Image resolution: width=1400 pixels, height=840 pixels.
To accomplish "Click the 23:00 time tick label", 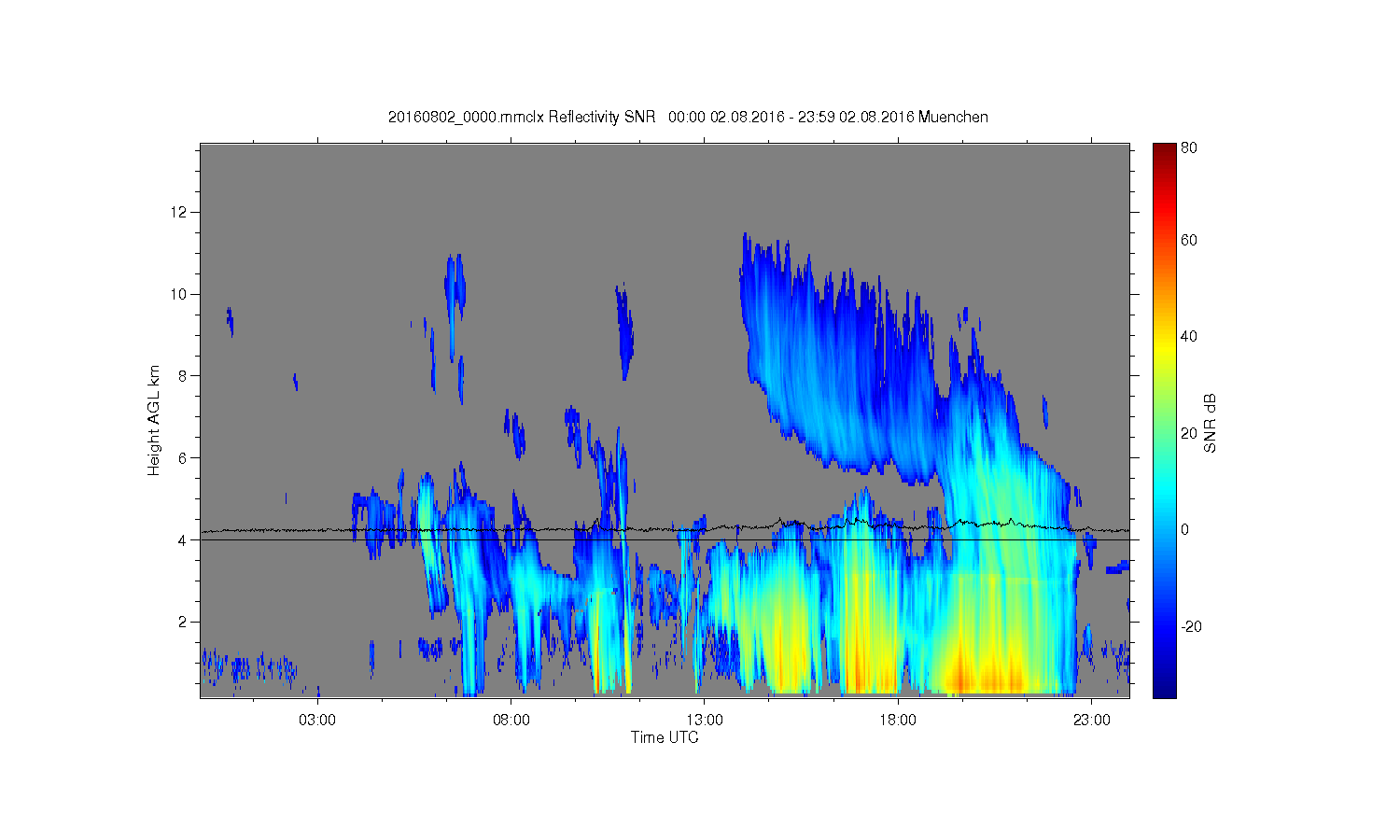I will 1092,721.
